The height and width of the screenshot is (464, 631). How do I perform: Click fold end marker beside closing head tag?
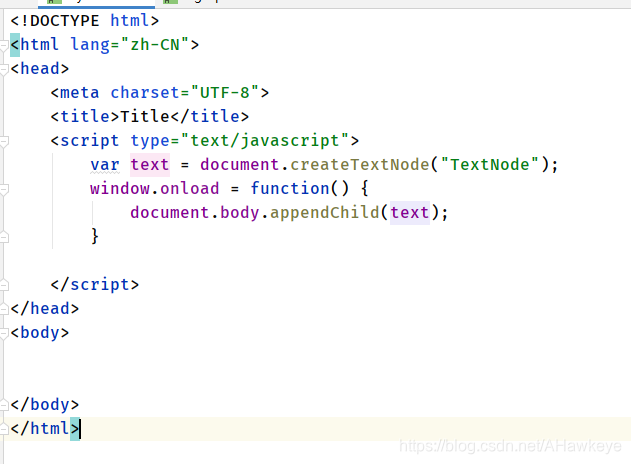click(x=4, y=309)
